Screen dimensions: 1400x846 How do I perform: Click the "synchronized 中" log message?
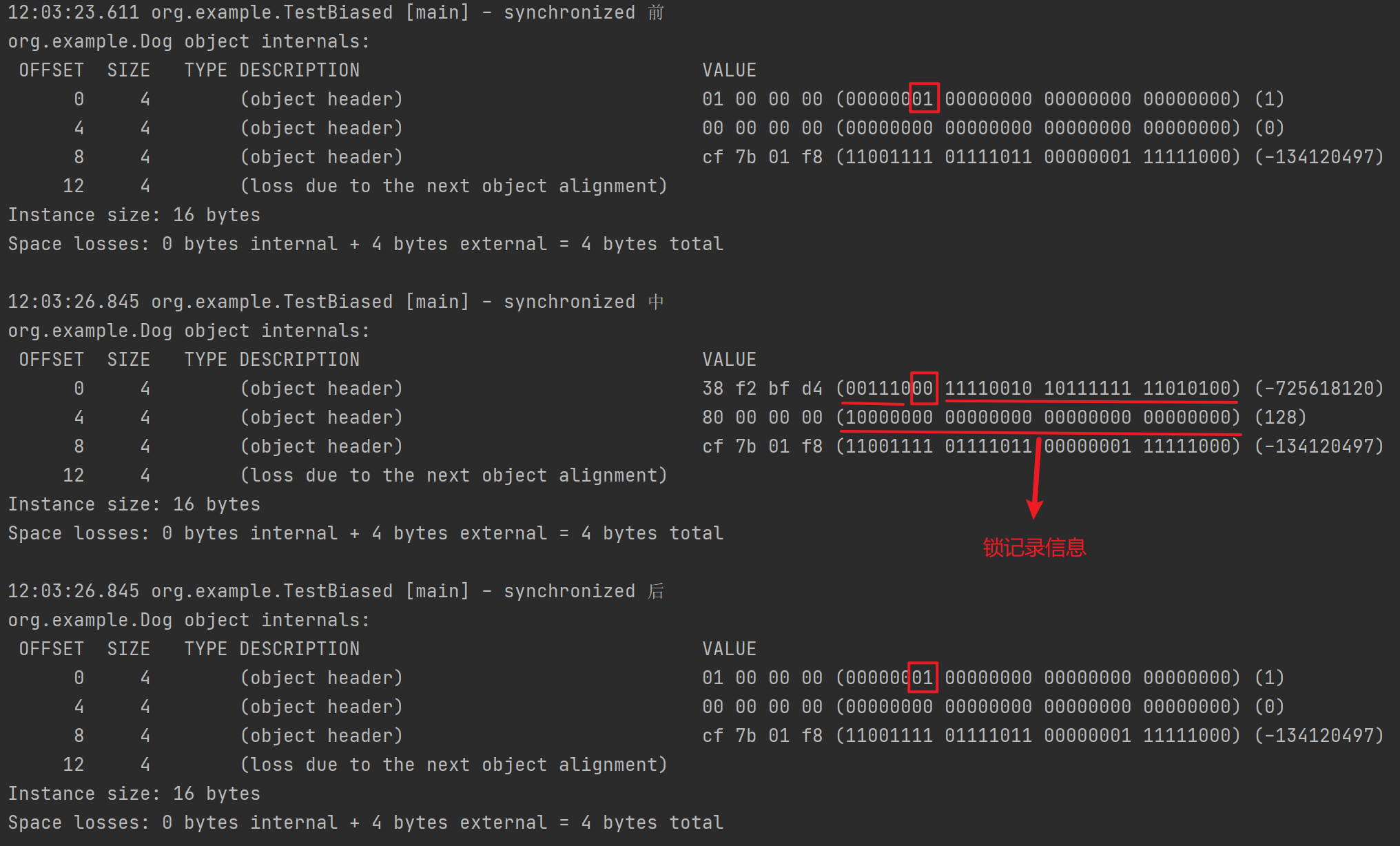(583, 302)
